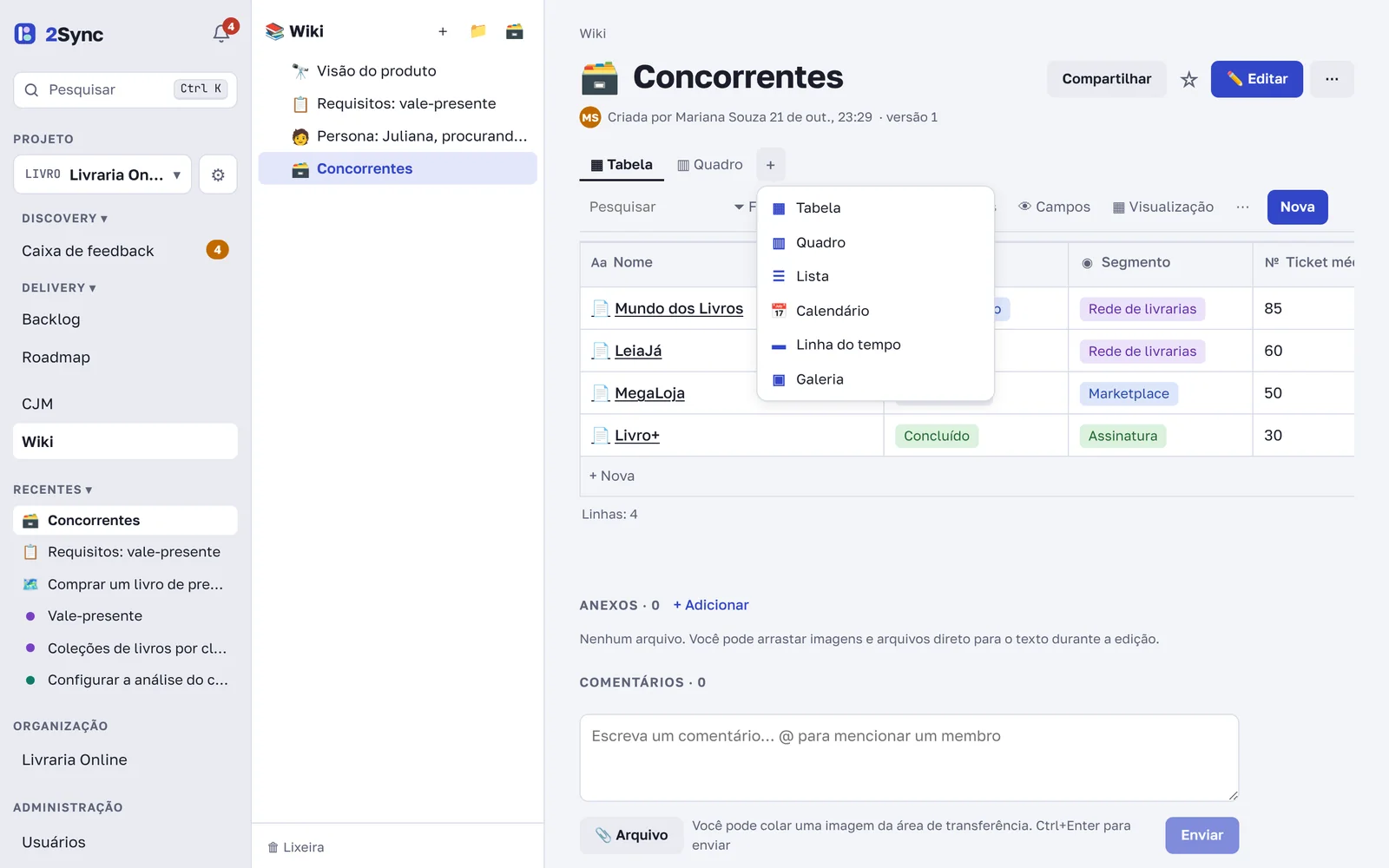Viewport: 1389px width, 868px height.
Task: Choose Tabela in view type menu
Action: click(x=875, y=208)
